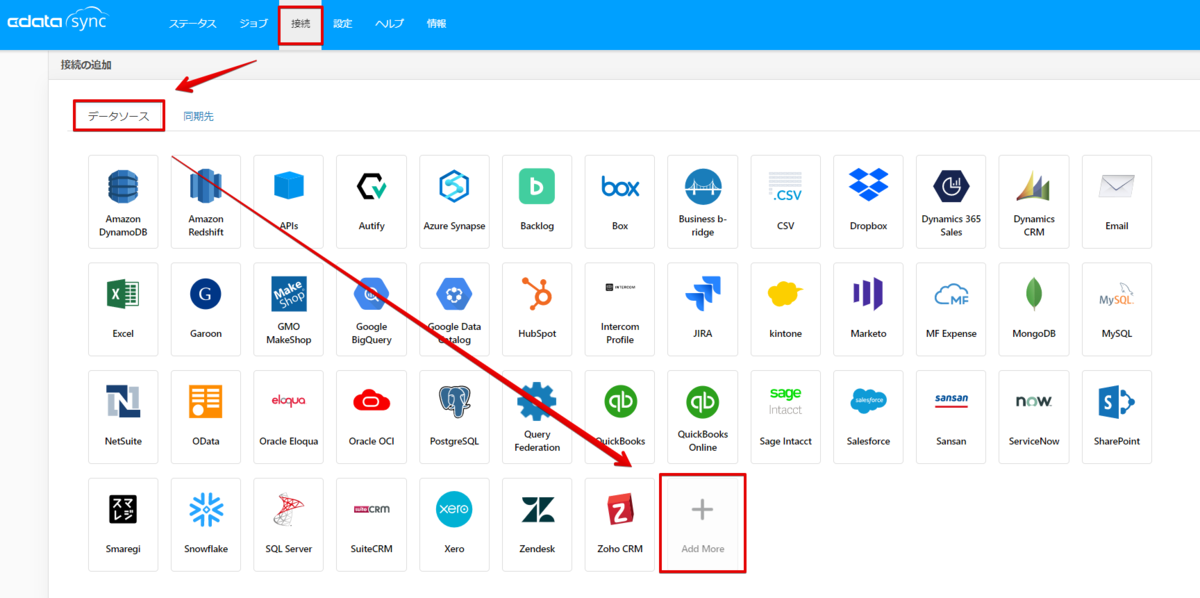Open the ステータス menu
Screen dimensions: 1200x598
(x=193, y=23)
